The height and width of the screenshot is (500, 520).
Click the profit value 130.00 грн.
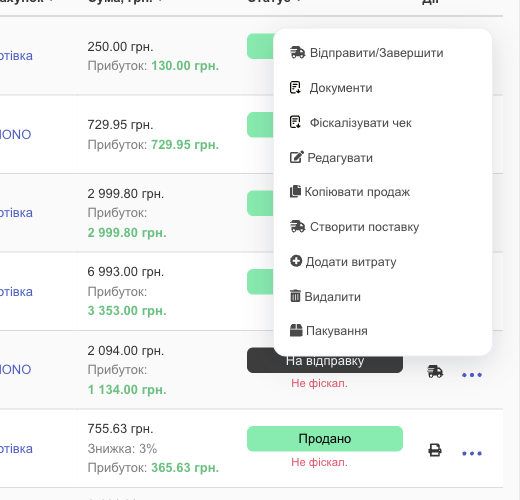click(185, 66)
